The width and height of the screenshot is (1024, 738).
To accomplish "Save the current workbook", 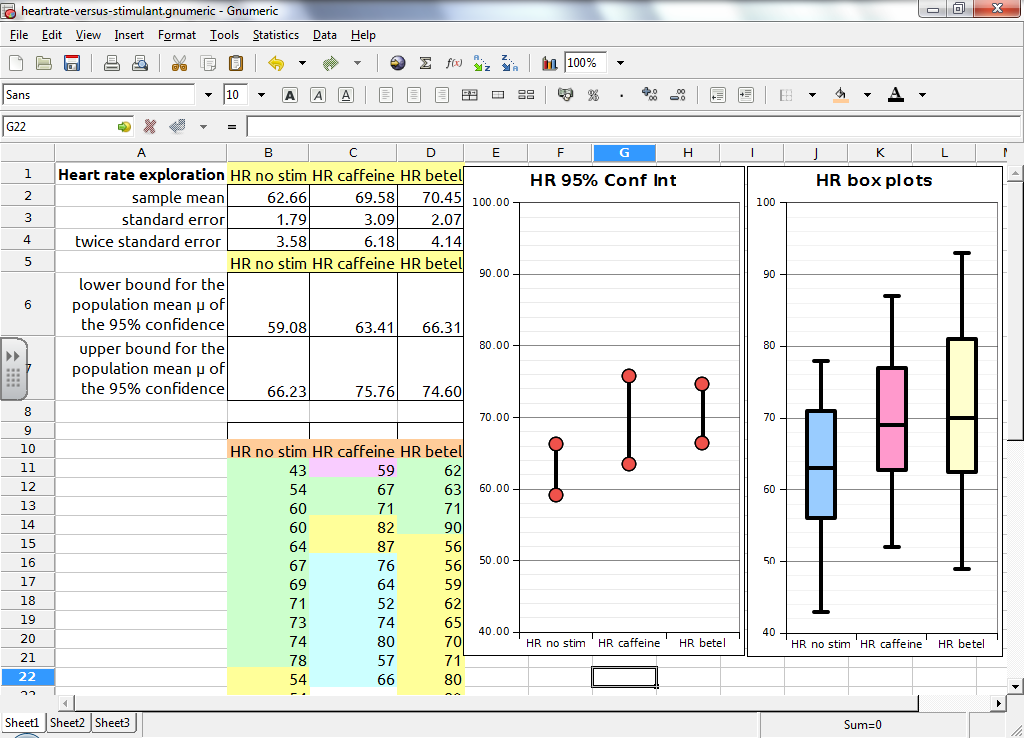I will (x=72, y=63).
